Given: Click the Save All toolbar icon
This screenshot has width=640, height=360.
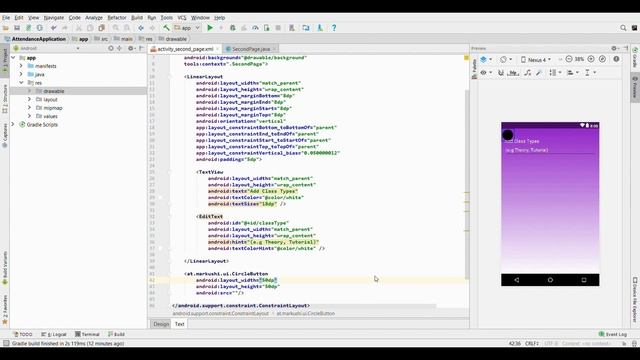Looking at the screenshot, I should tap(17, 28).
